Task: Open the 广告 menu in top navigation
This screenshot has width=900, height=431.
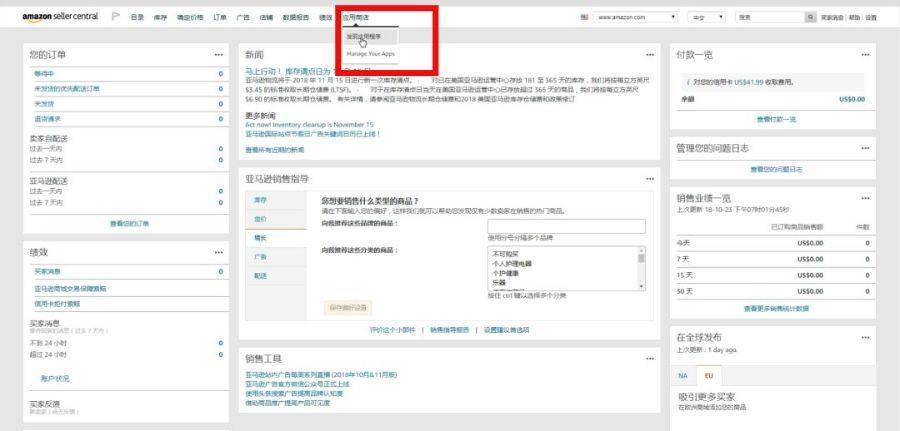Action: point(243,17)
